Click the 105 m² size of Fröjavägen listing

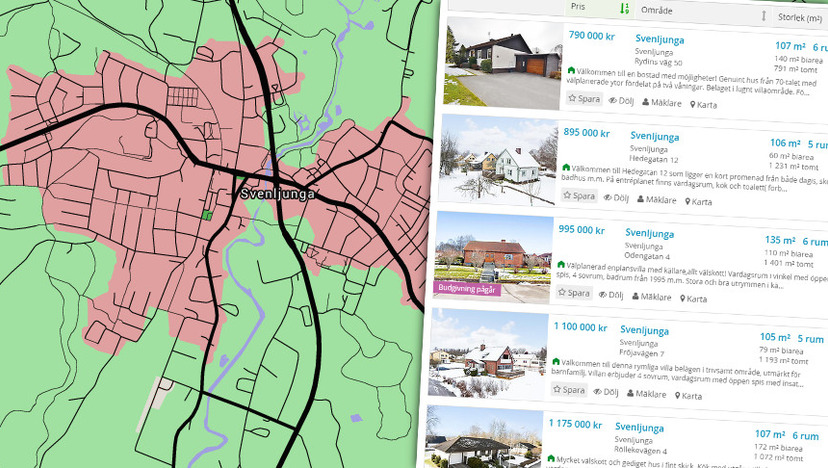coord(775,337)
